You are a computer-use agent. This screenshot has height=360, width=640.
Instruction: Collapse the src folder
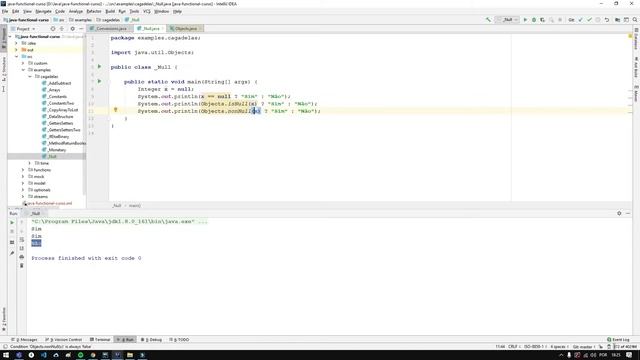[x=17, y=56]
